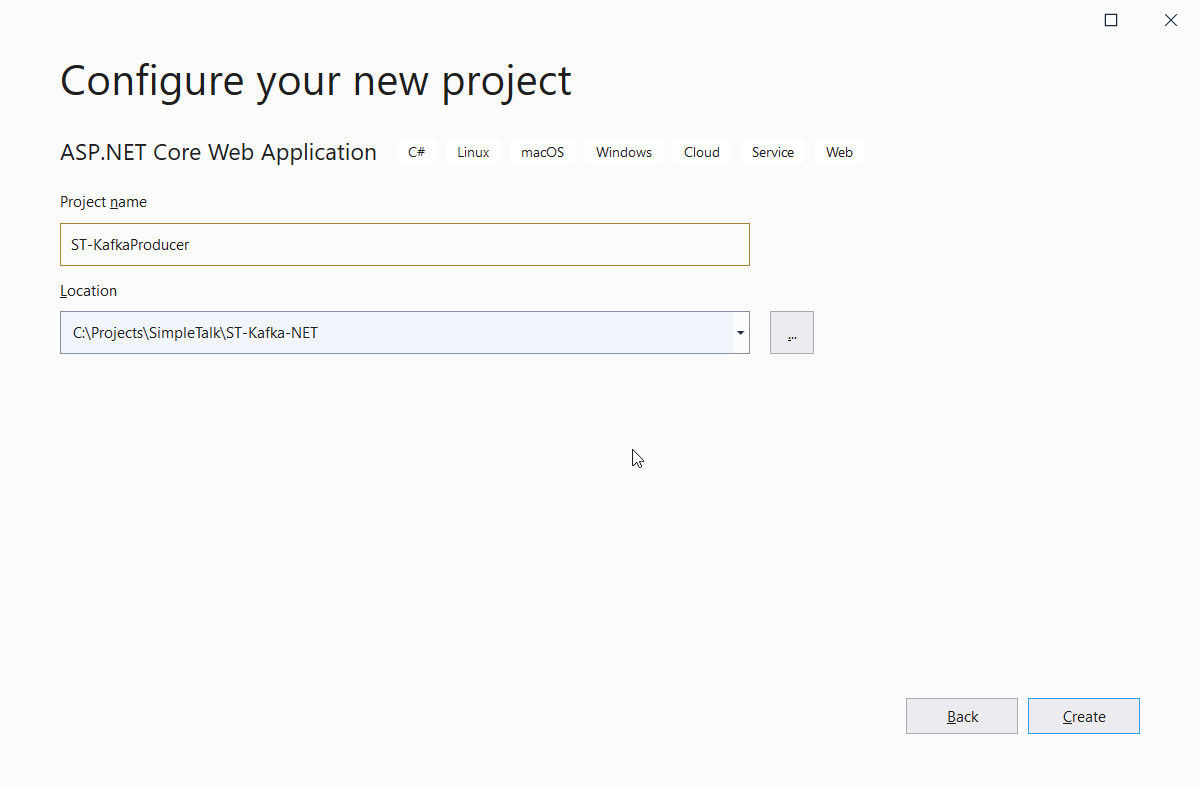The height and width of the screenshot is (788, 1200).
Task: Open the browse (...) folder button
Action: click(x=791, y=332)
